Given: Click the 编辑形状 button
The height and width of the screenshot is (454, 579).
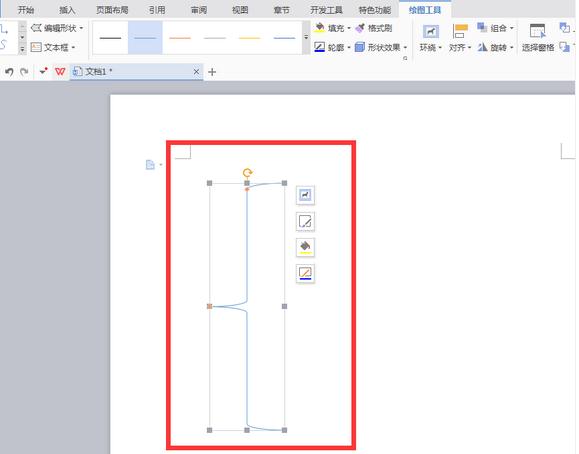Looking at the screenshot, I should tap(57, 28).
